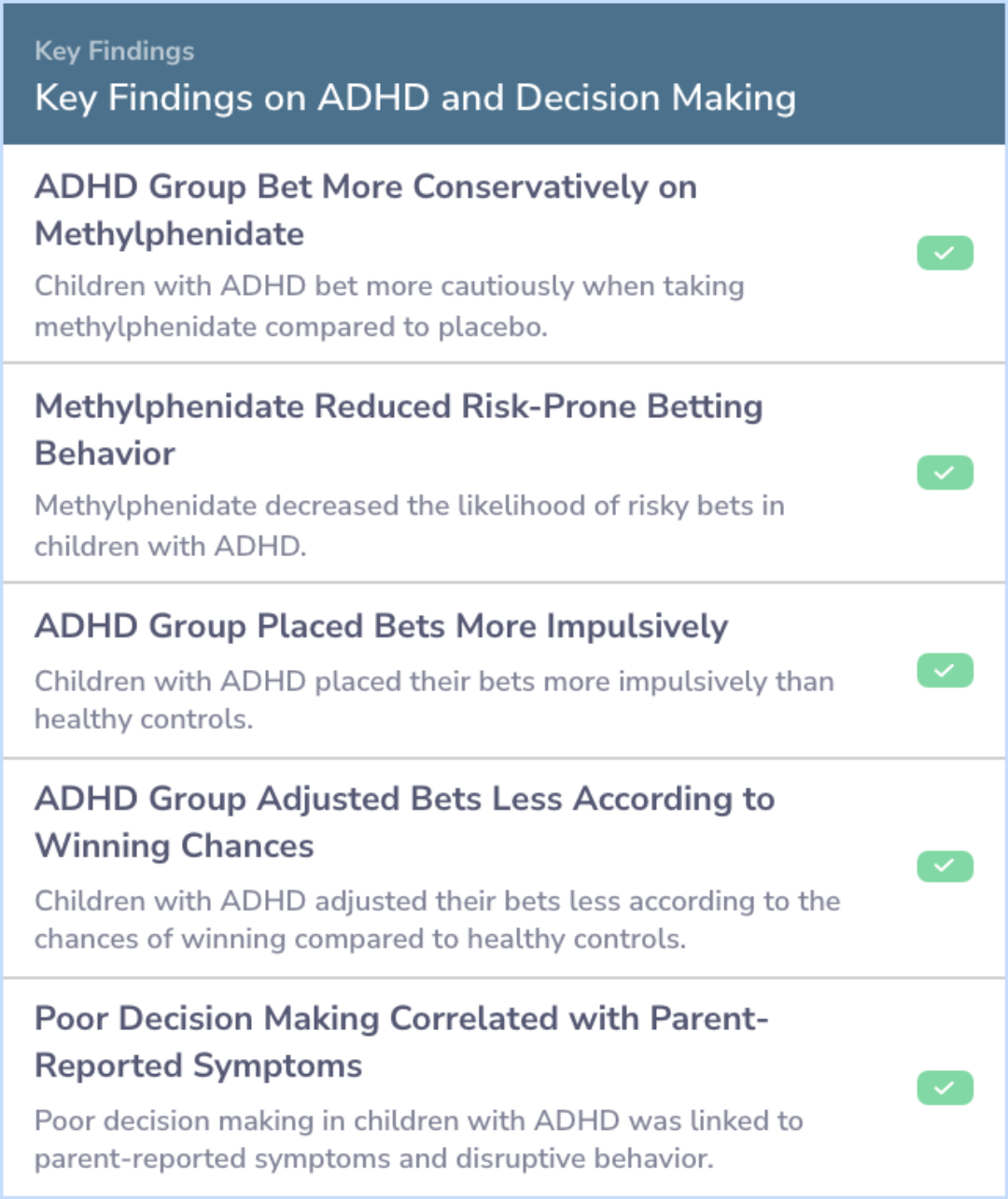Click green check badge for Parent-Reported Symptoms finding
Screen dimensions: 1008x1199
(x=945, y=1087)
